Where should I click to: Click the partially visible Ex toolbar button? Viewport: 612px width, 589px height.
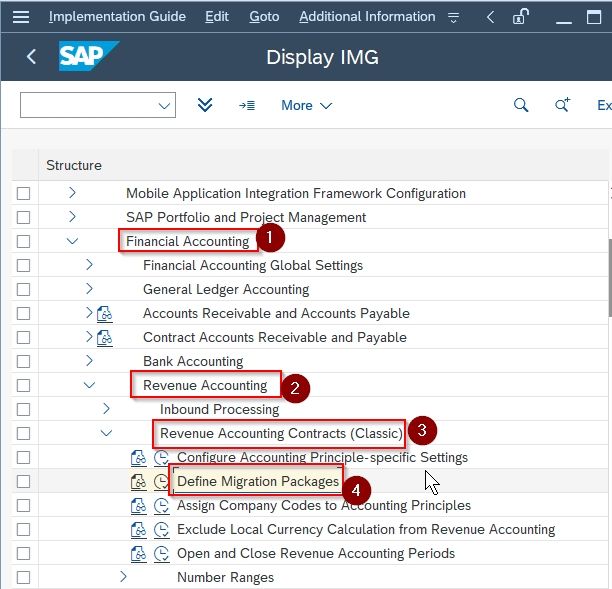point(604,105)
